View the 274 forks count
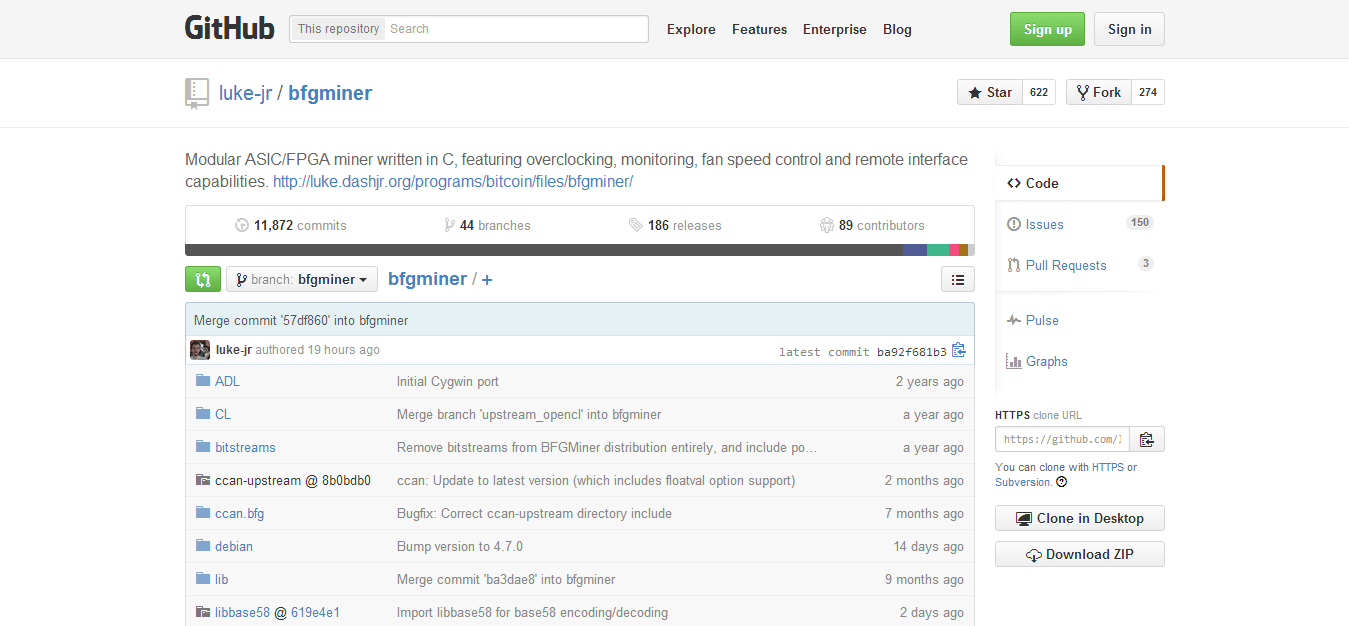This screenshot has height=626, width=1349. 1148,92
